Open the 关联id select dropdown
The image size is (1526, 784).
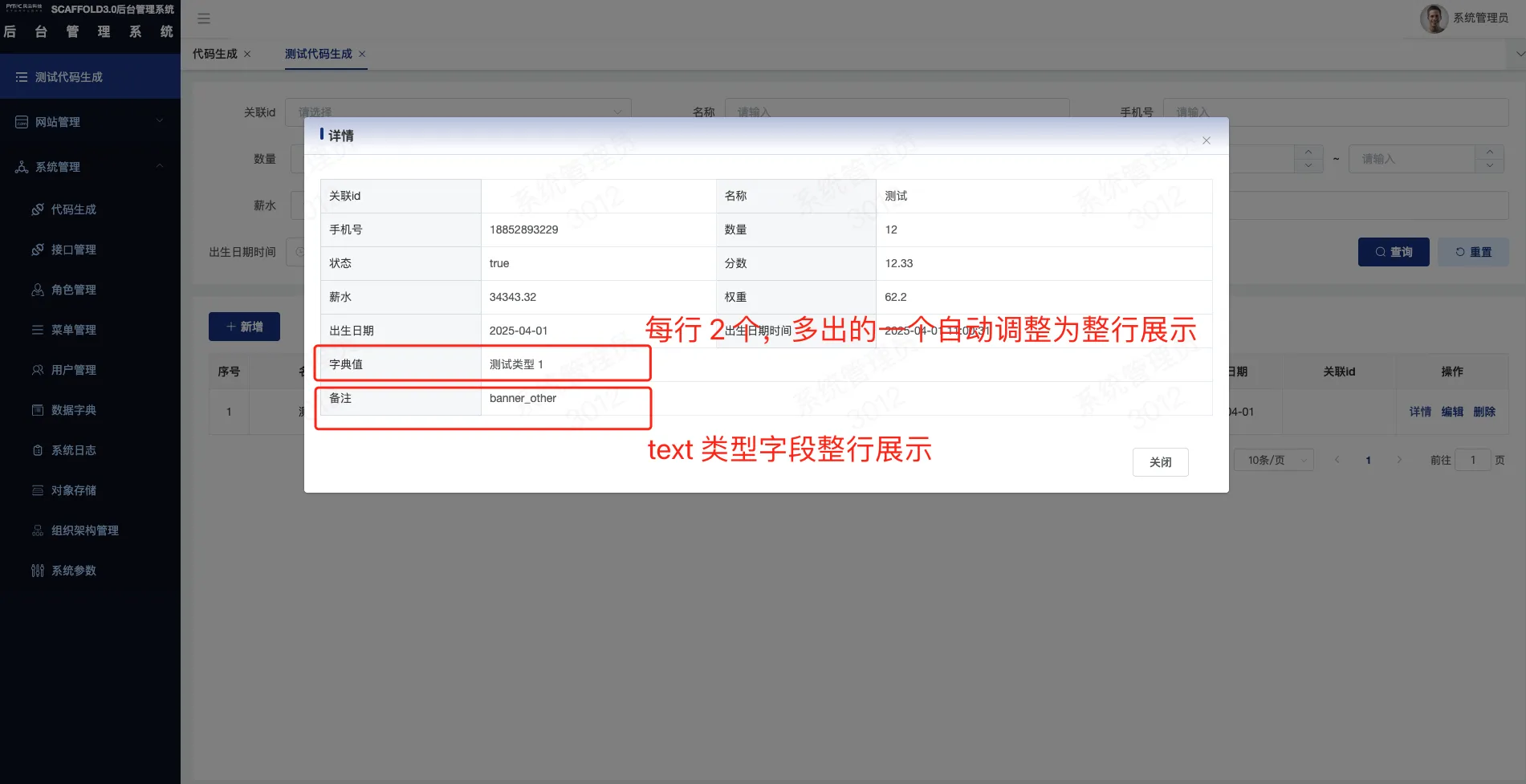tap(458, 112)
